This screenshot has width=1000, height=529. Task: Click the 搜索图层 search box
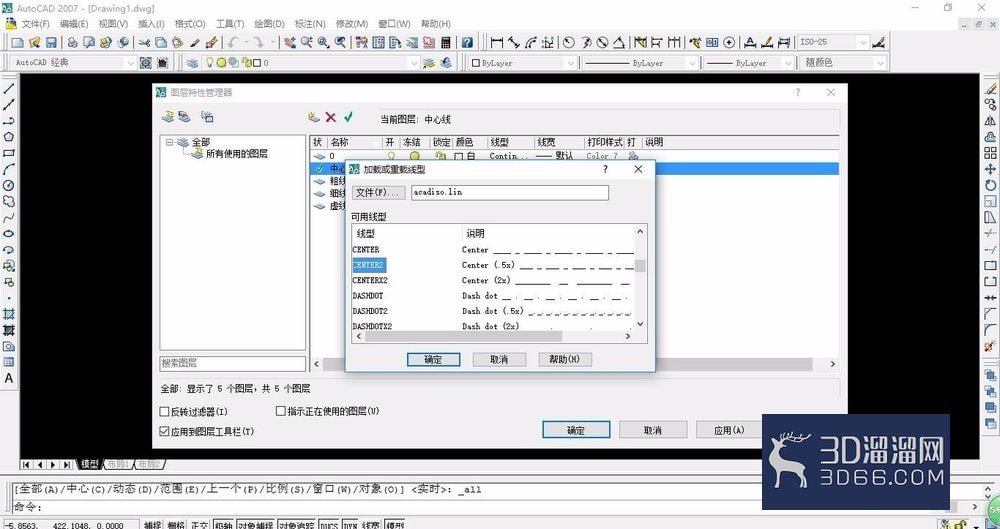pyautogui.click(x=233, y=363)
